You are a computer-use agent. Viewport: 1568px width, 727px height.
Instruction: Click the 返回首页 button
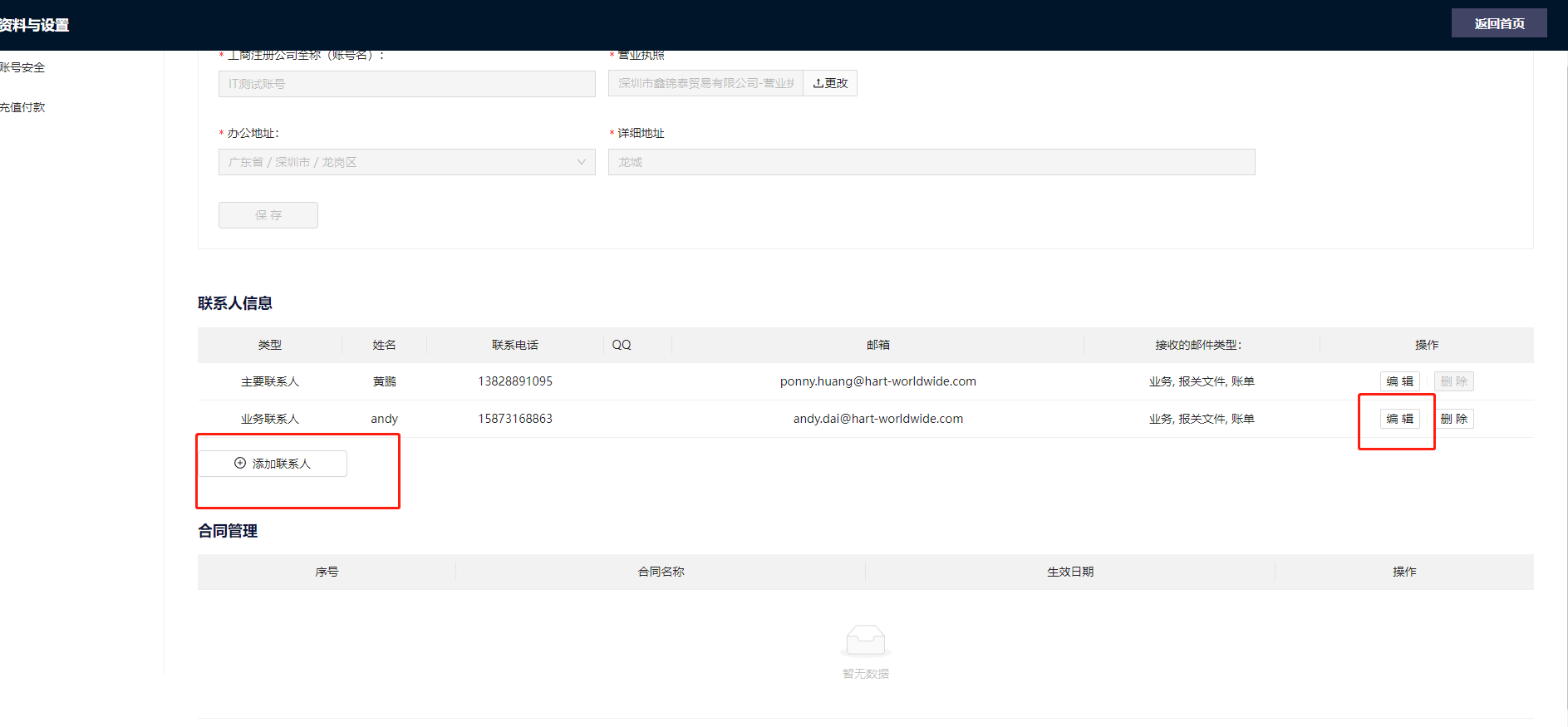point(1498,23)
